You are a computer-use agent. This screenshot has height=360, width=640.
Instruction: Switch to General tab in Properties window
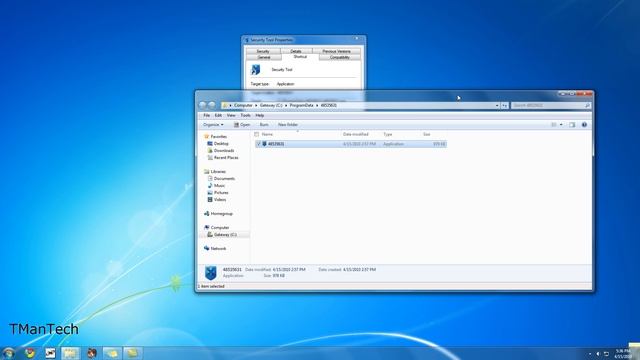(264, 57)
